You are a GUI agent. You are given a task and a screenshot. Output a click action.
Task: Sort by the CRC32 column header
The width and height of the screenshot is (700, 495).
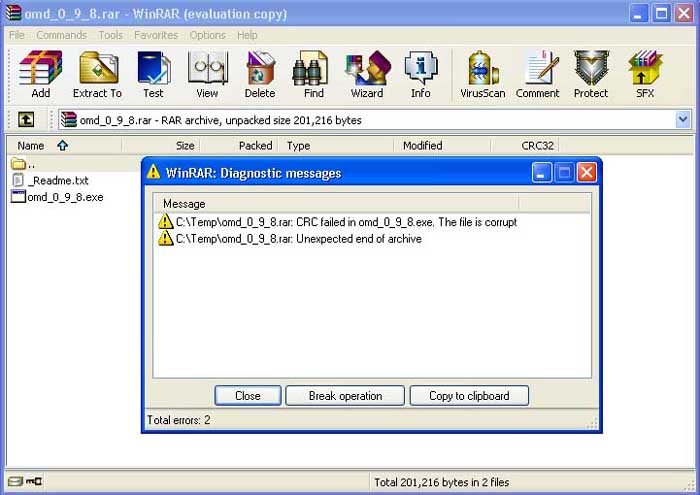point(525,146)
